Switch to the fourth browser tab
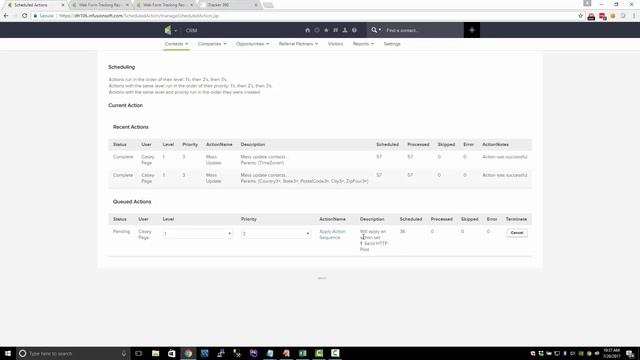The width and height of the screenshot is (640, 360). coord(229,5)
